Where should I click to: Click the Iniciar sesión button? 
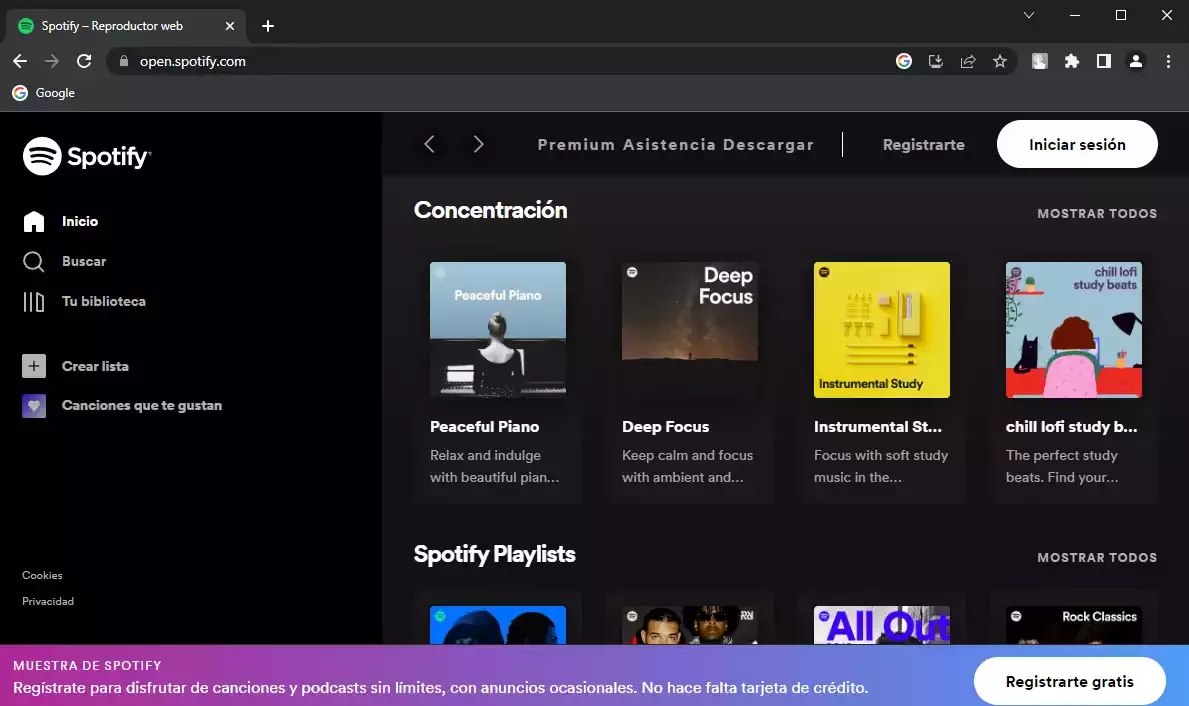[x=1077, y=144]
